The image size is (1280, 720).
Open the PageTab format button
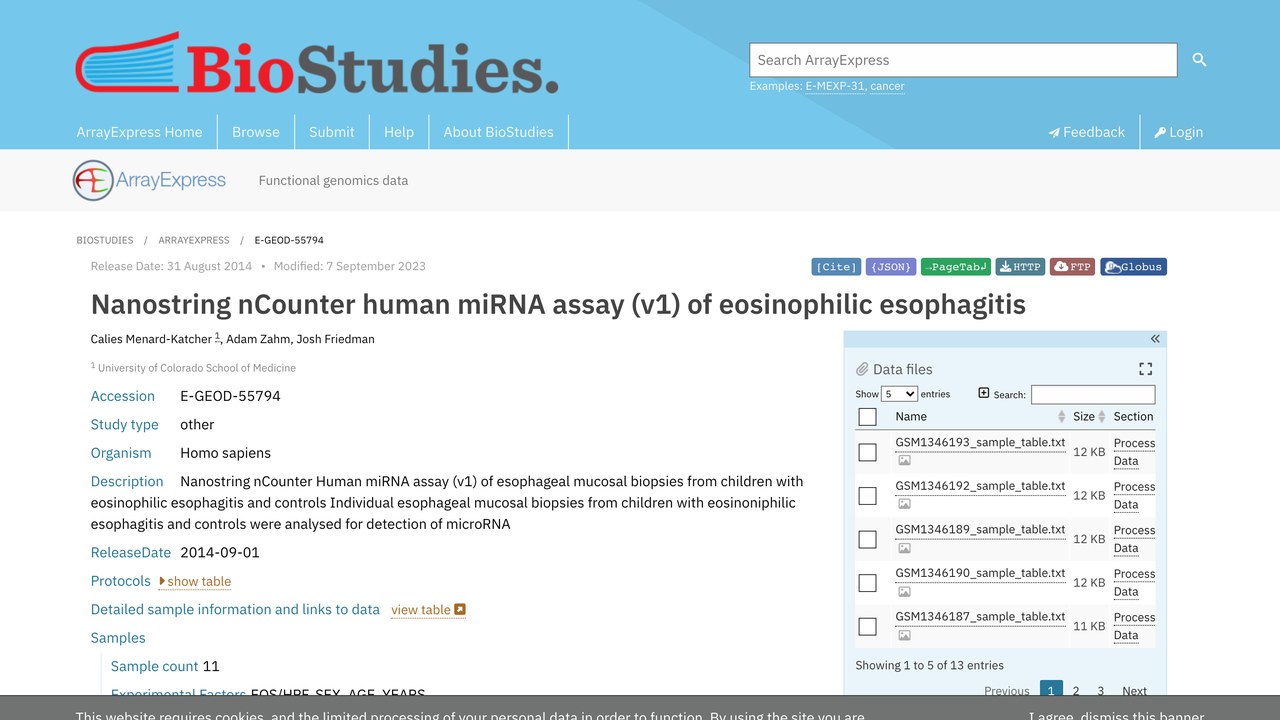coord(956,267)
